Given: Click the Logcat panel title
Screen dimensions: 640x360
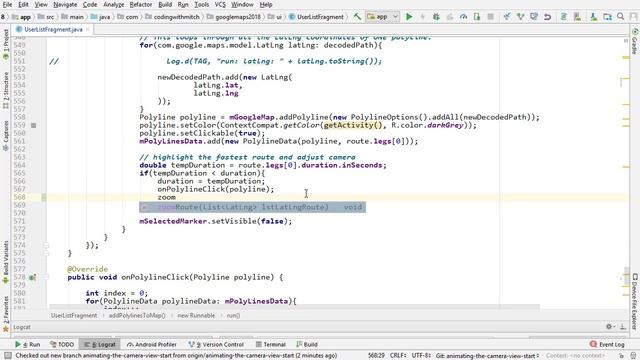Looking at the screenshot, I should pos(22,327).
